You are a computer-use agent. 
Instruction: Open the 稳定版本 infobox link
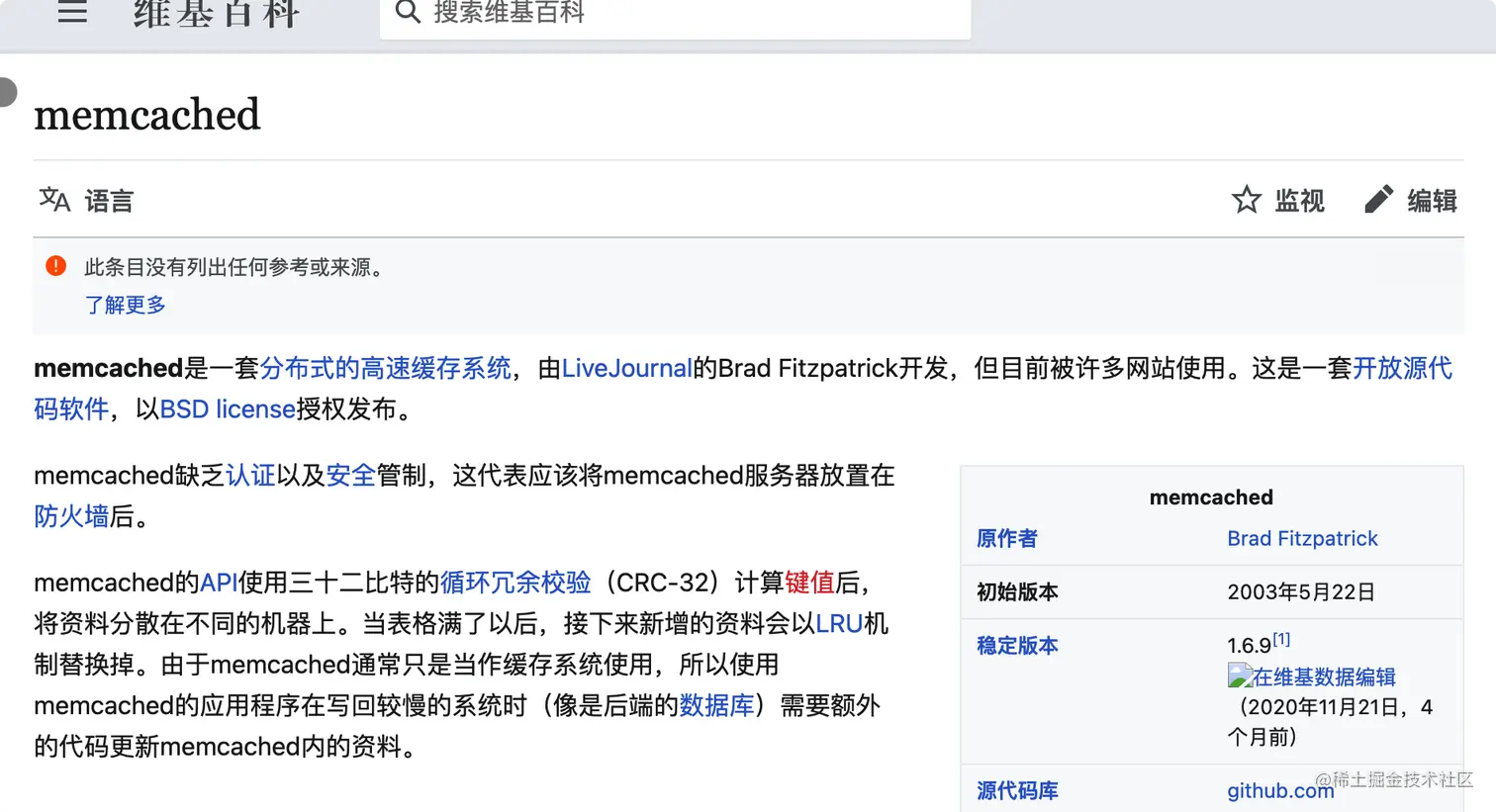(x=1017, y=645)
